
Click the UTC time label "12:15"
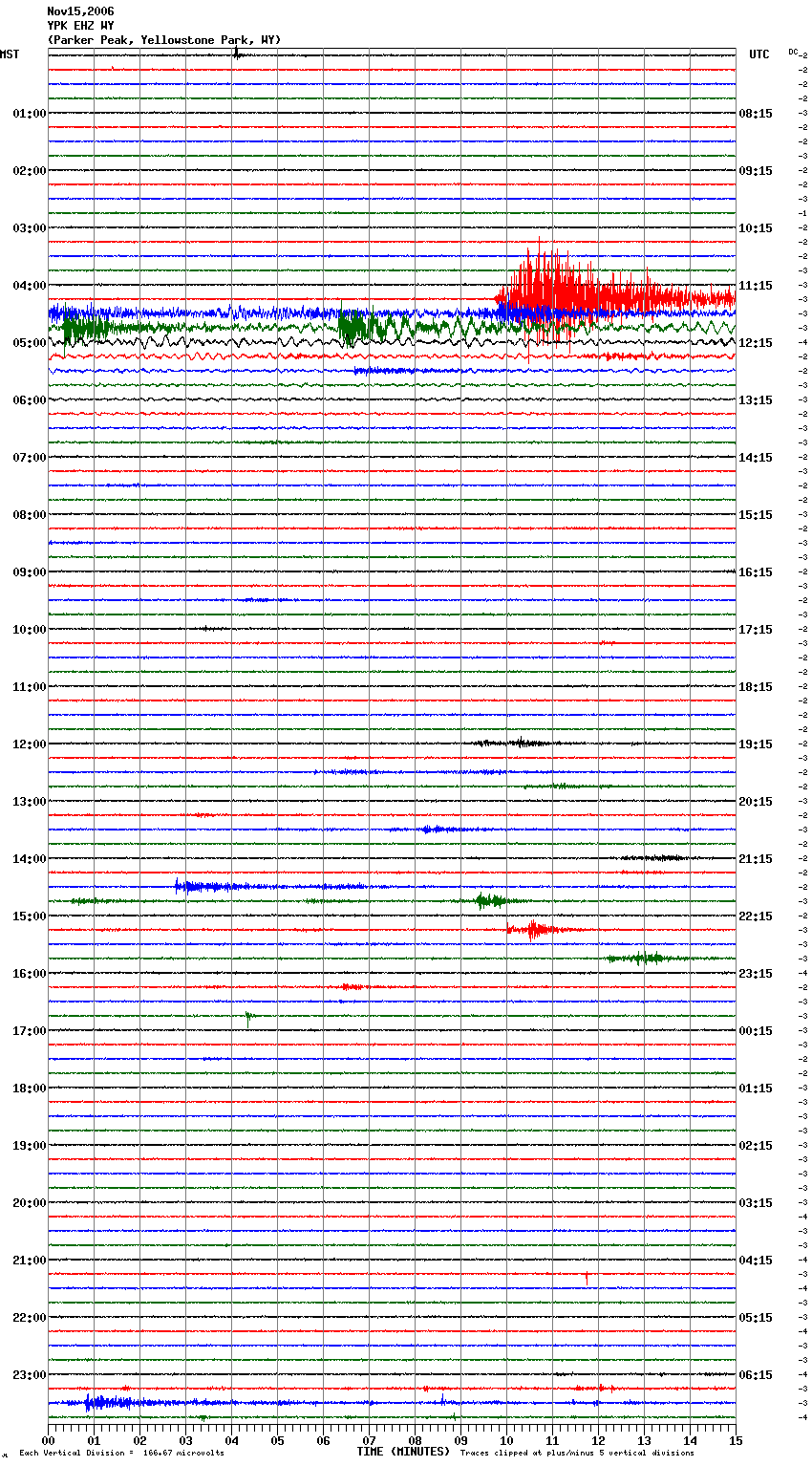tap(756, 343)
